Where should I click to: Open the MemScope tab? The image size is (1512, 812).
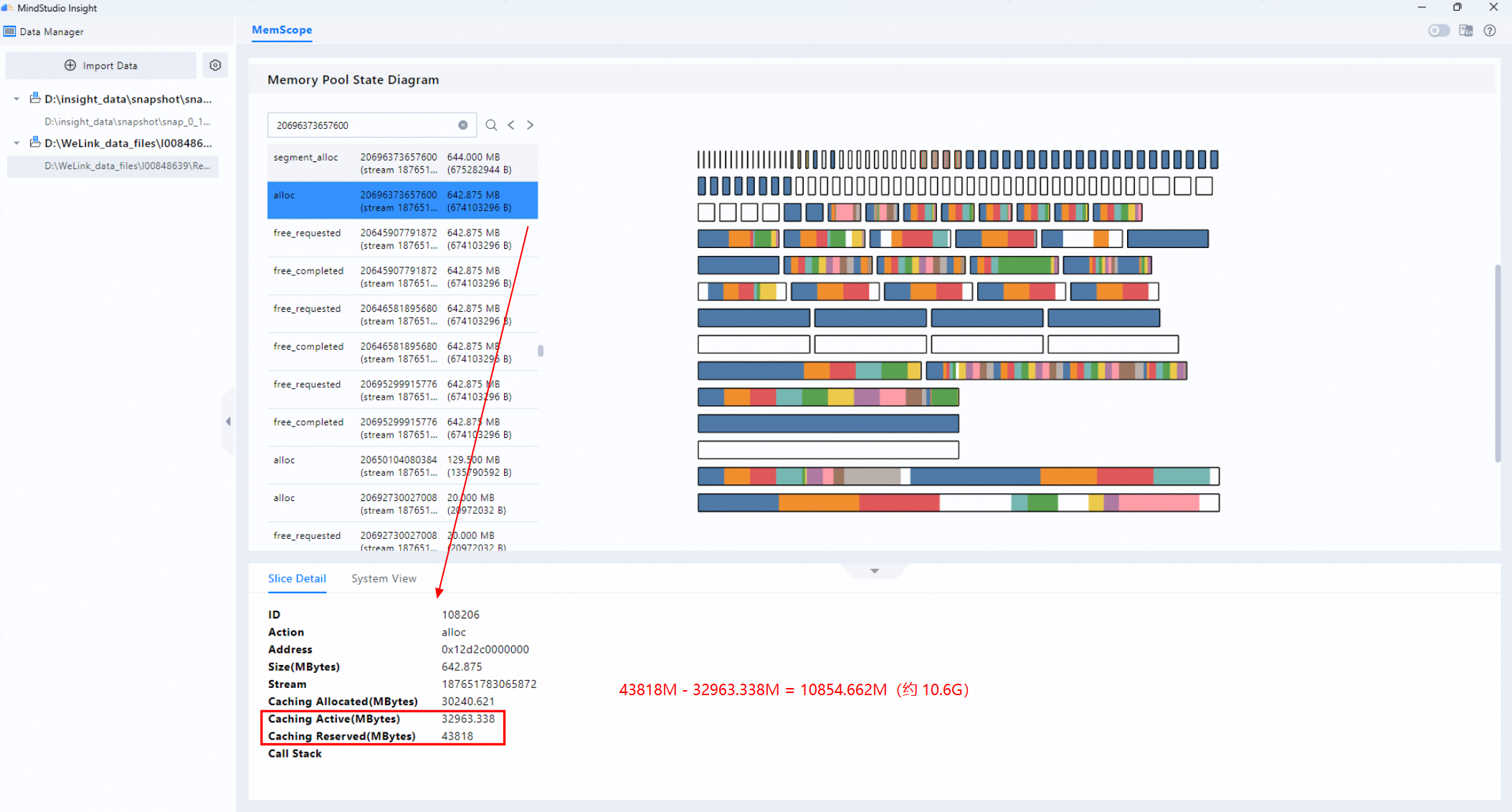click(x=282, y=30)
